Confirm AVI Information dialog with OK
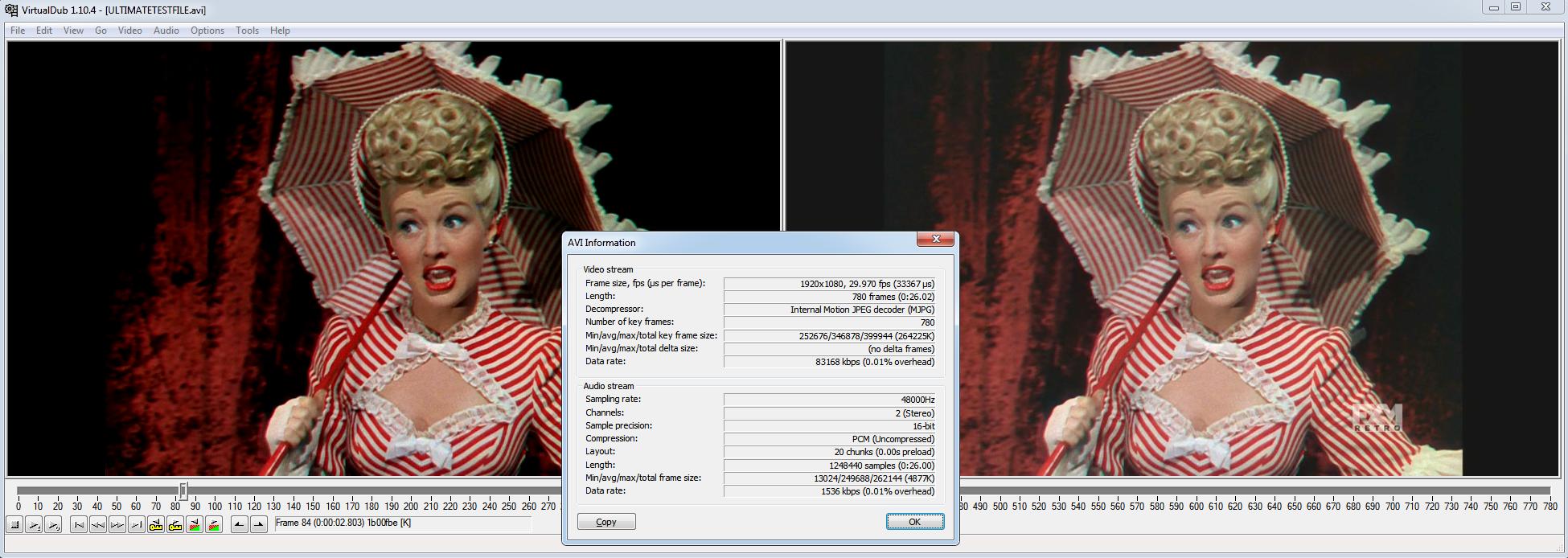Screen dimensions: 1568x558 tap(915, 522)
